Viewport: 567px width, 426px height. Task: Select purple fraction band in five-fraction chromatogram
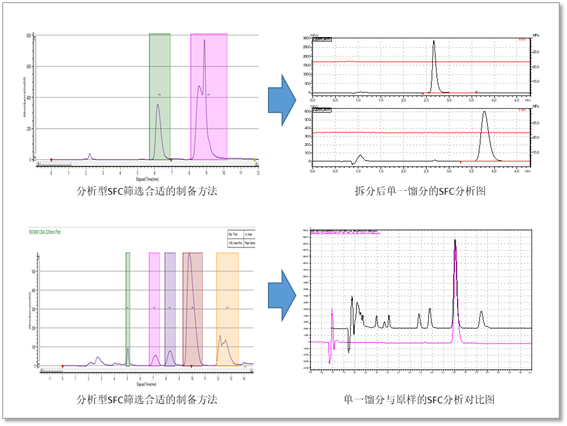click(x=170, y=309)
